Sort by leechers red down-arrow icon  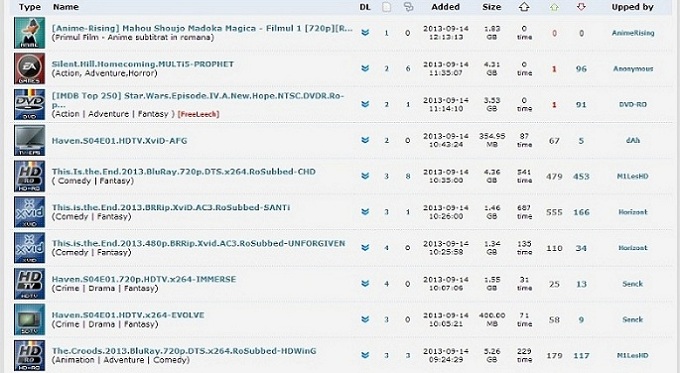[581, 7]
